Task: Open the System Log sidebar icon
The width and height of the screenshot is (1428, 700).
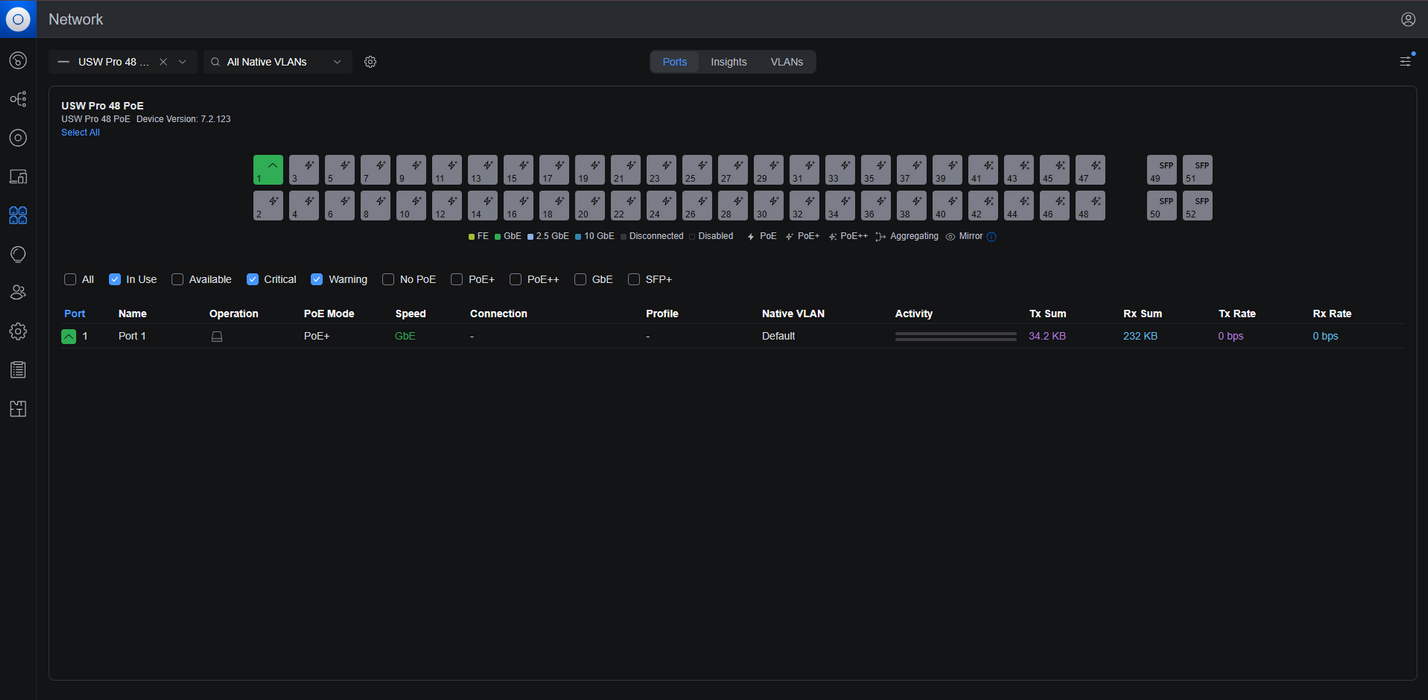Action: [x=18, y=370]
